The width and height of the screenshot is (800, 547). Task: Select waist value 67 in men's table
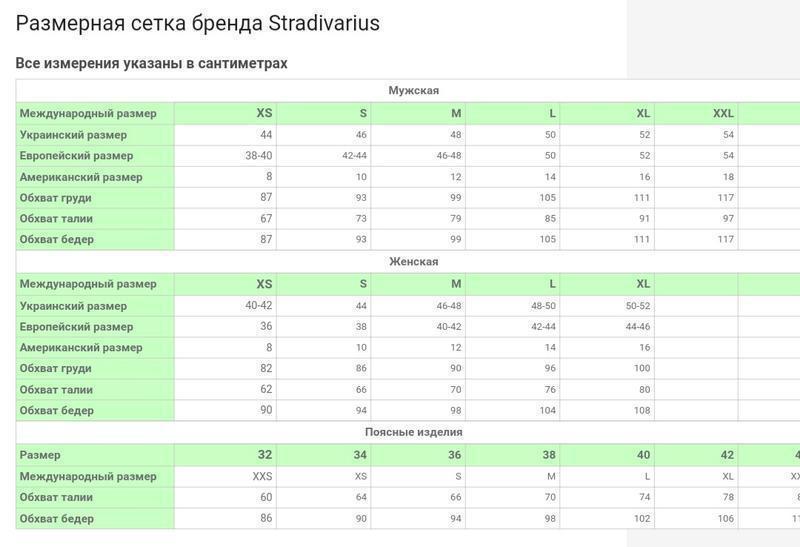(266, 218)
